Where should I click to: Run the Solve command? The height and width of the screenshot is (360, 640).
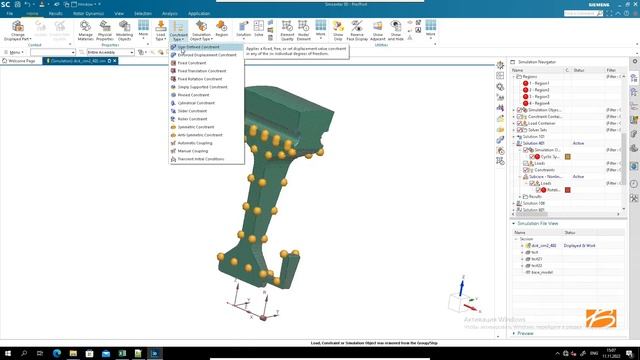click(259, 29)
